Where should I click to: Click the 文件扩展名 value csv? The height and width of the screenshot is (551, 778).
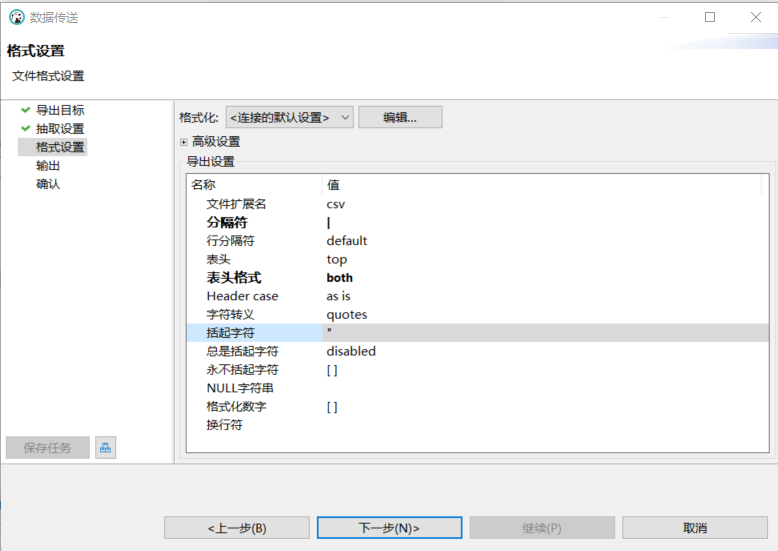click(x=336, y=204)
